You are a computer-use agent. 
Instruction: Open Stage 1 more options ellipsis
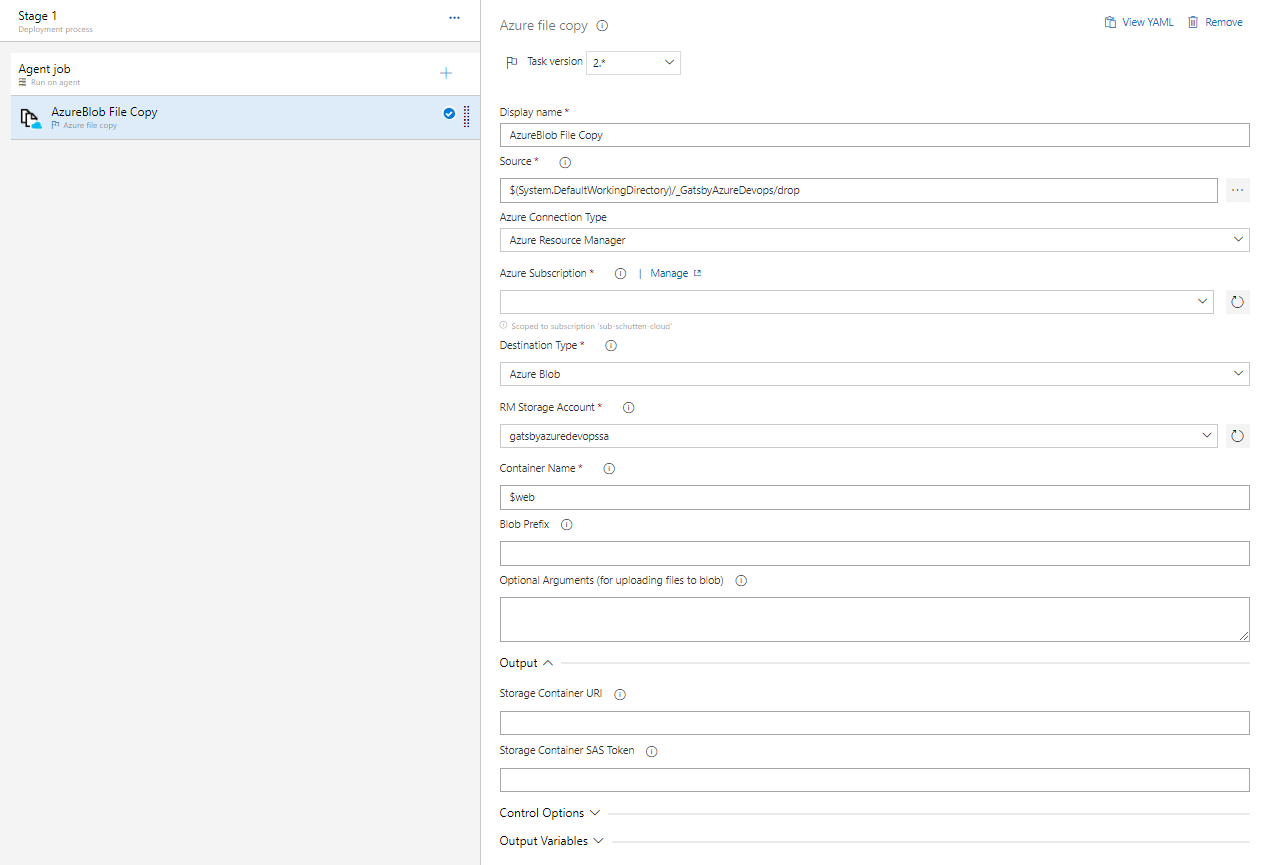[x=454, y=18]
